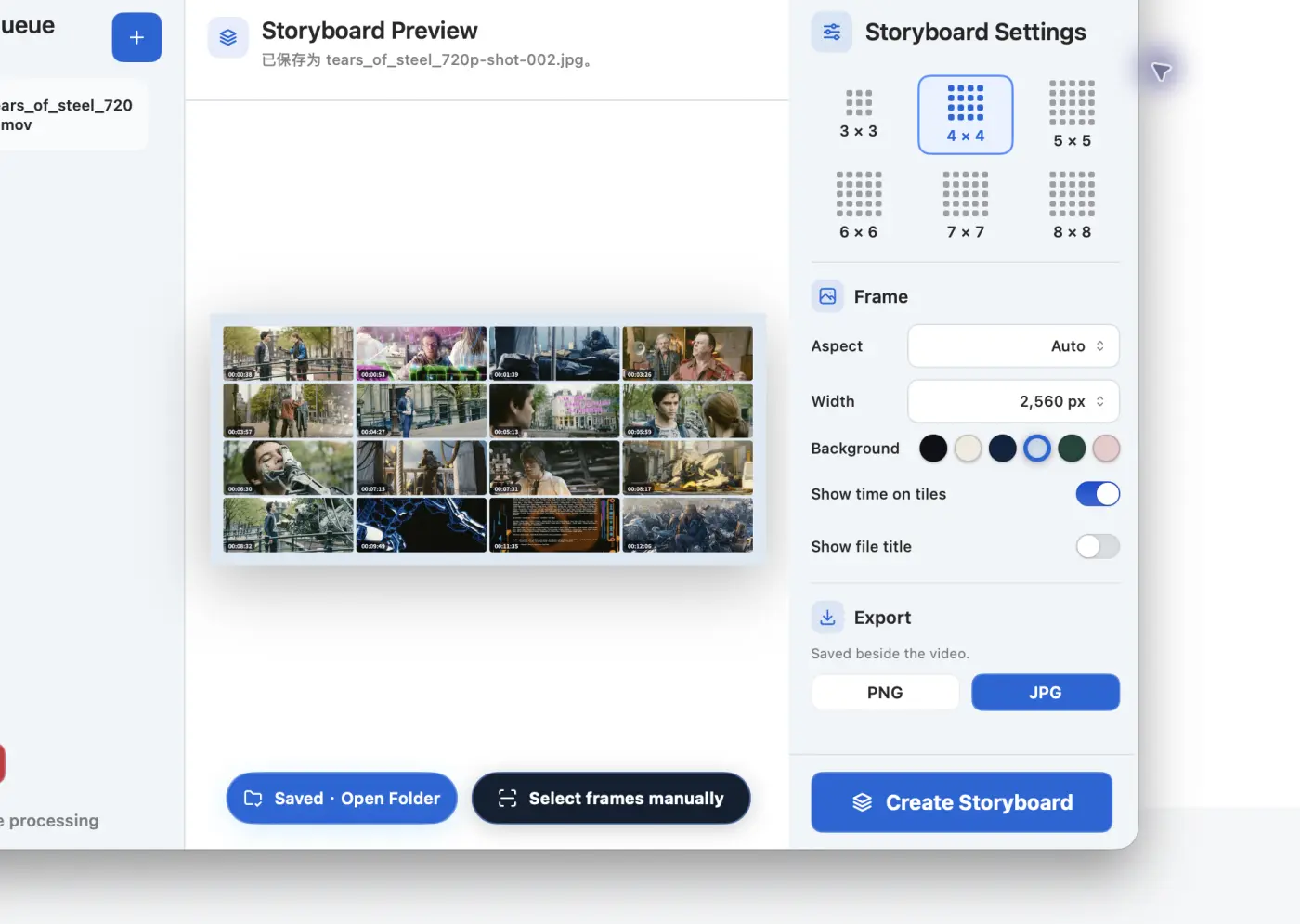The height and width of the screenshot is (924, 1300).
Task: Click the 'Saved beside the video.' text
Action: click(890, 654)
